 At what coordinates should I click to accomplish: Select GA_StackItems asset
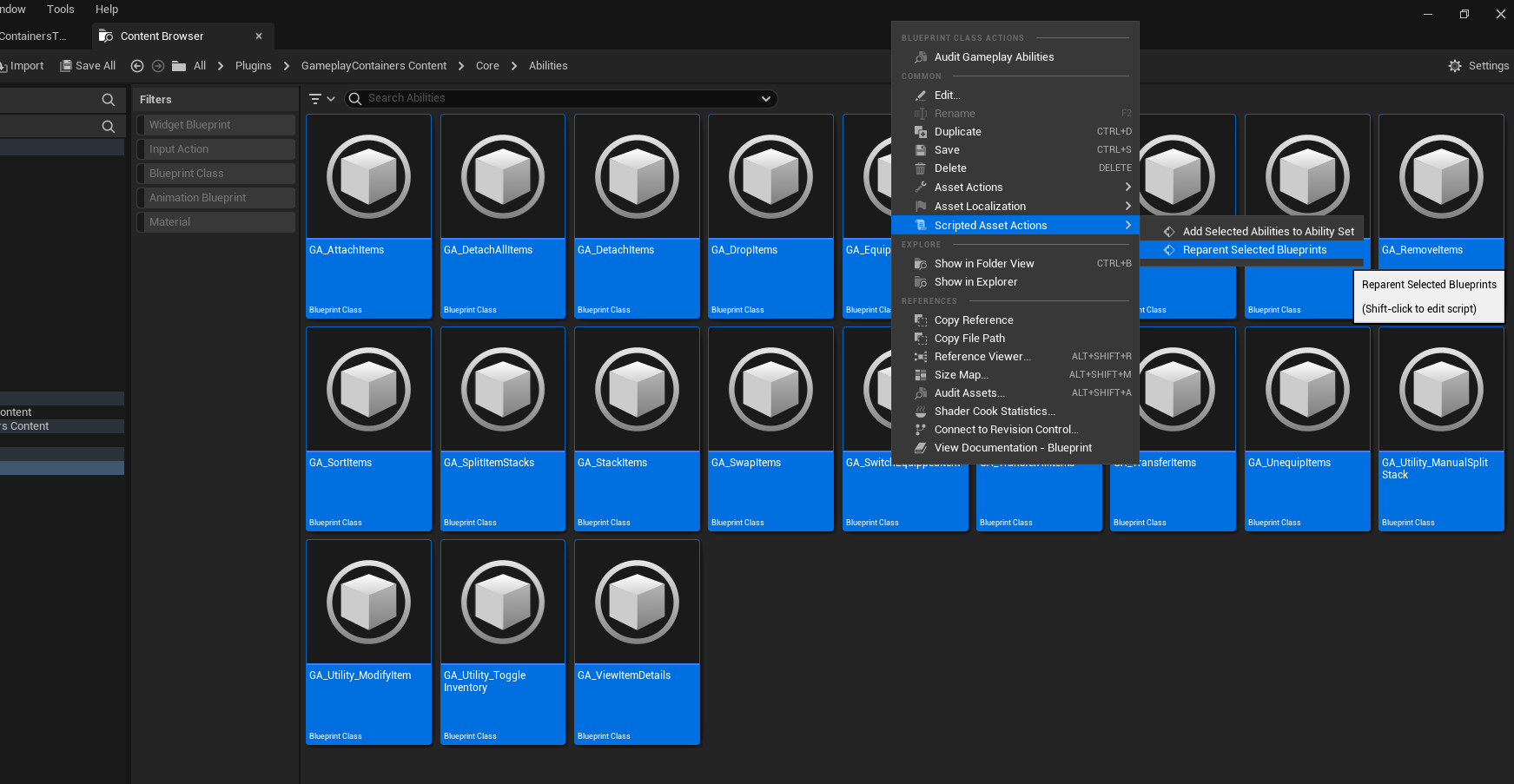click(x=637, y=429)
